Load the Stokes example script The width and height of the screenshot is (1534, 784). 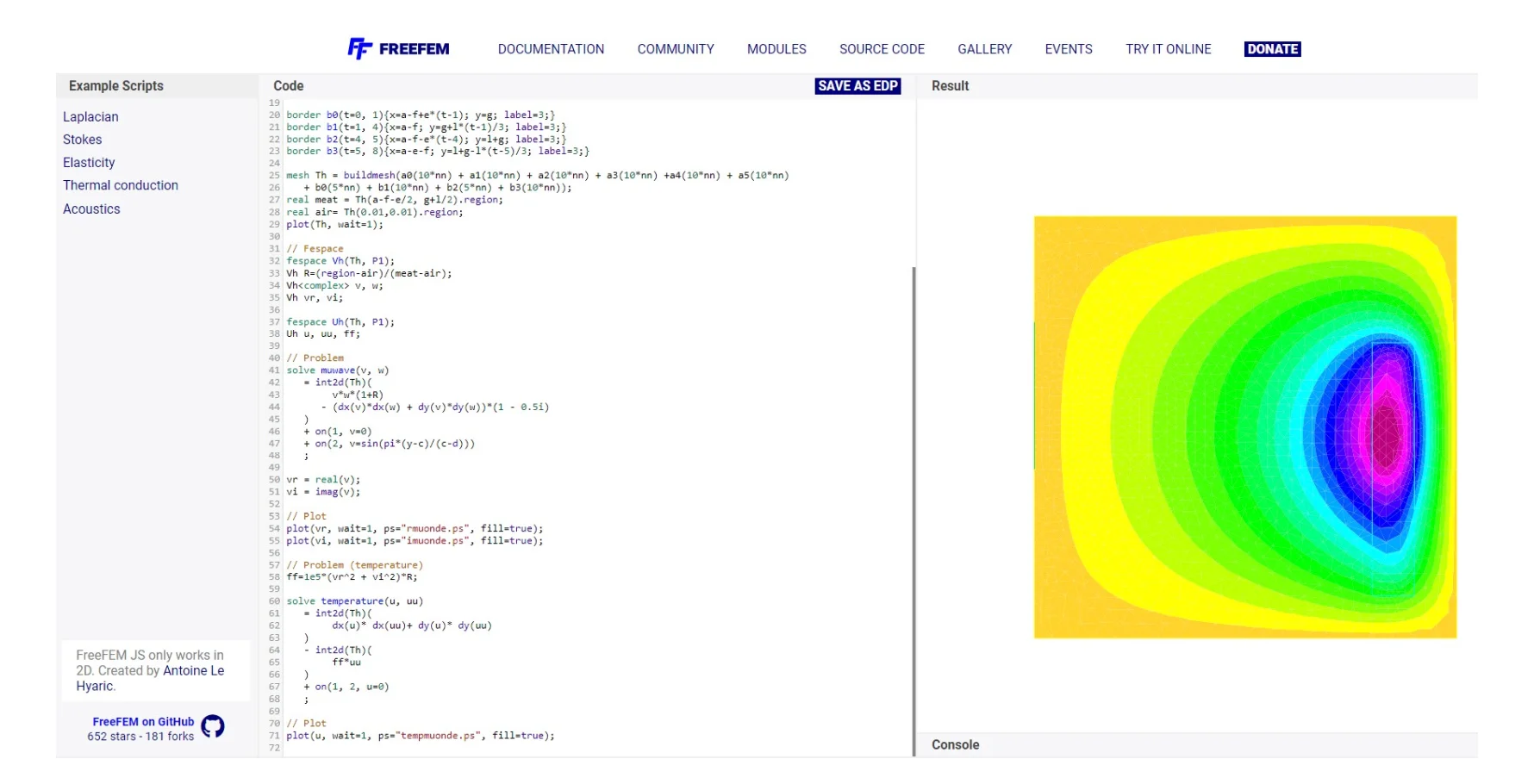click(x=82, y=140)
